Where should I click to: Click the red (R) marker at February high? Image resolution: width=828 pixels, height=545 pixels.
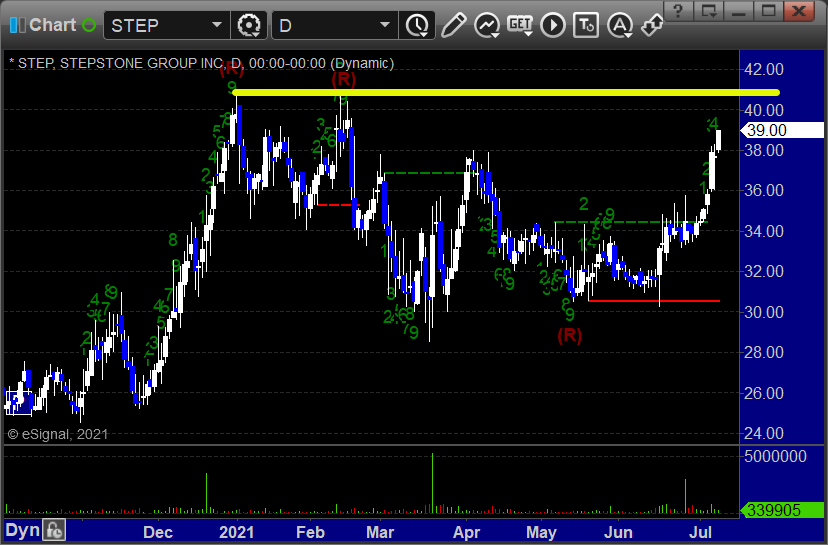[344, 79]
